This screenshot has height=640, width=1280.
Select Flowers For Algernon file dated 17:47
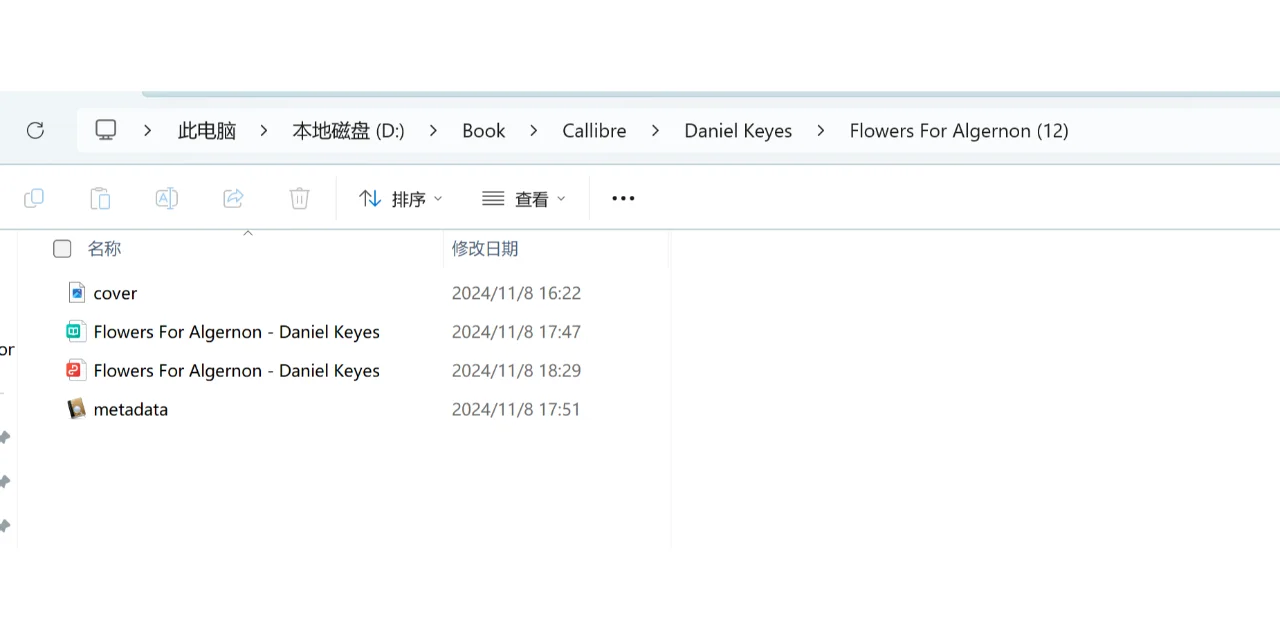(237, 332)
